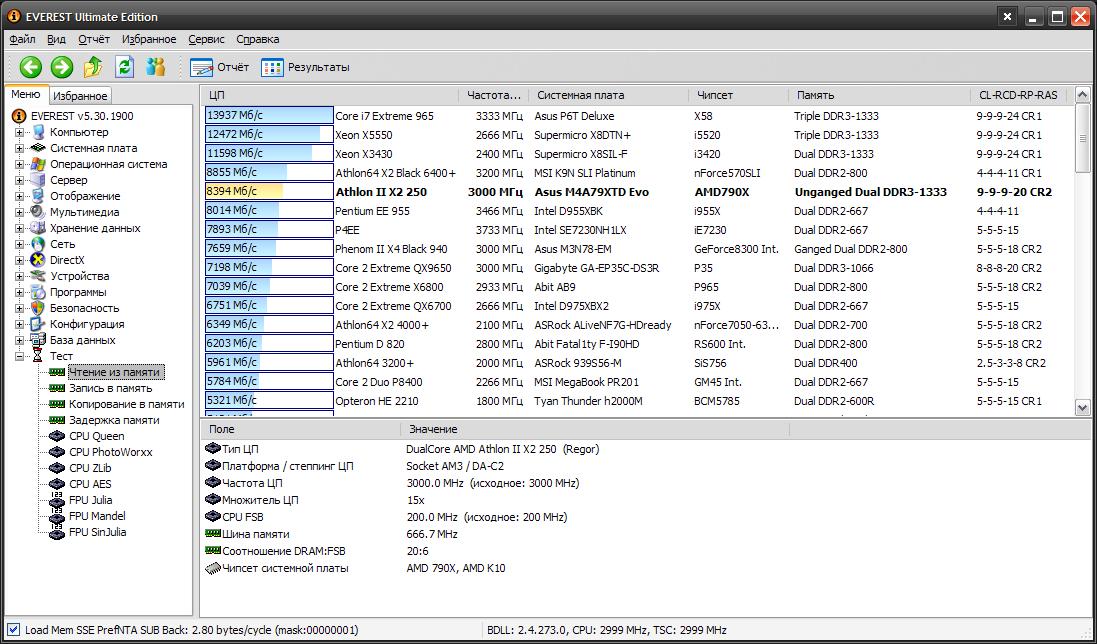Viewport: 1097px width, 644px height.
Task: Open the Файл menu
Action: point(22,39)
